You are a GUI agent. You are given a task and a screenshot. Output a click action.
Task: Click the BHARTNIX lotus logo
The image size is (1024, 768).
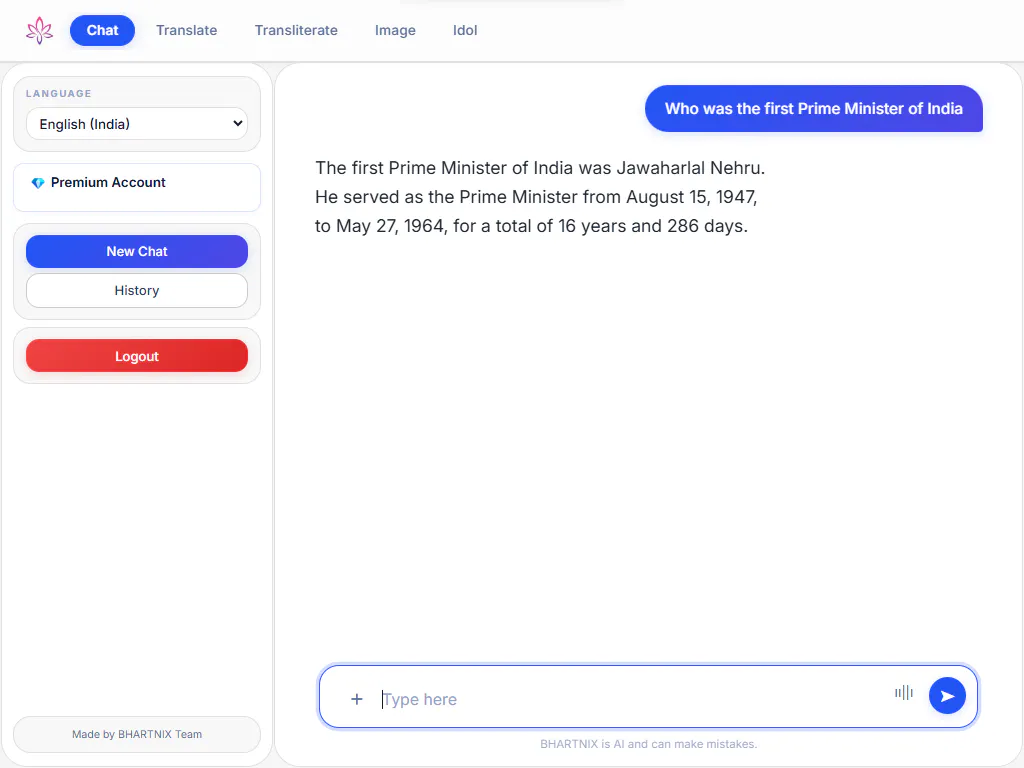coord(39,31)
